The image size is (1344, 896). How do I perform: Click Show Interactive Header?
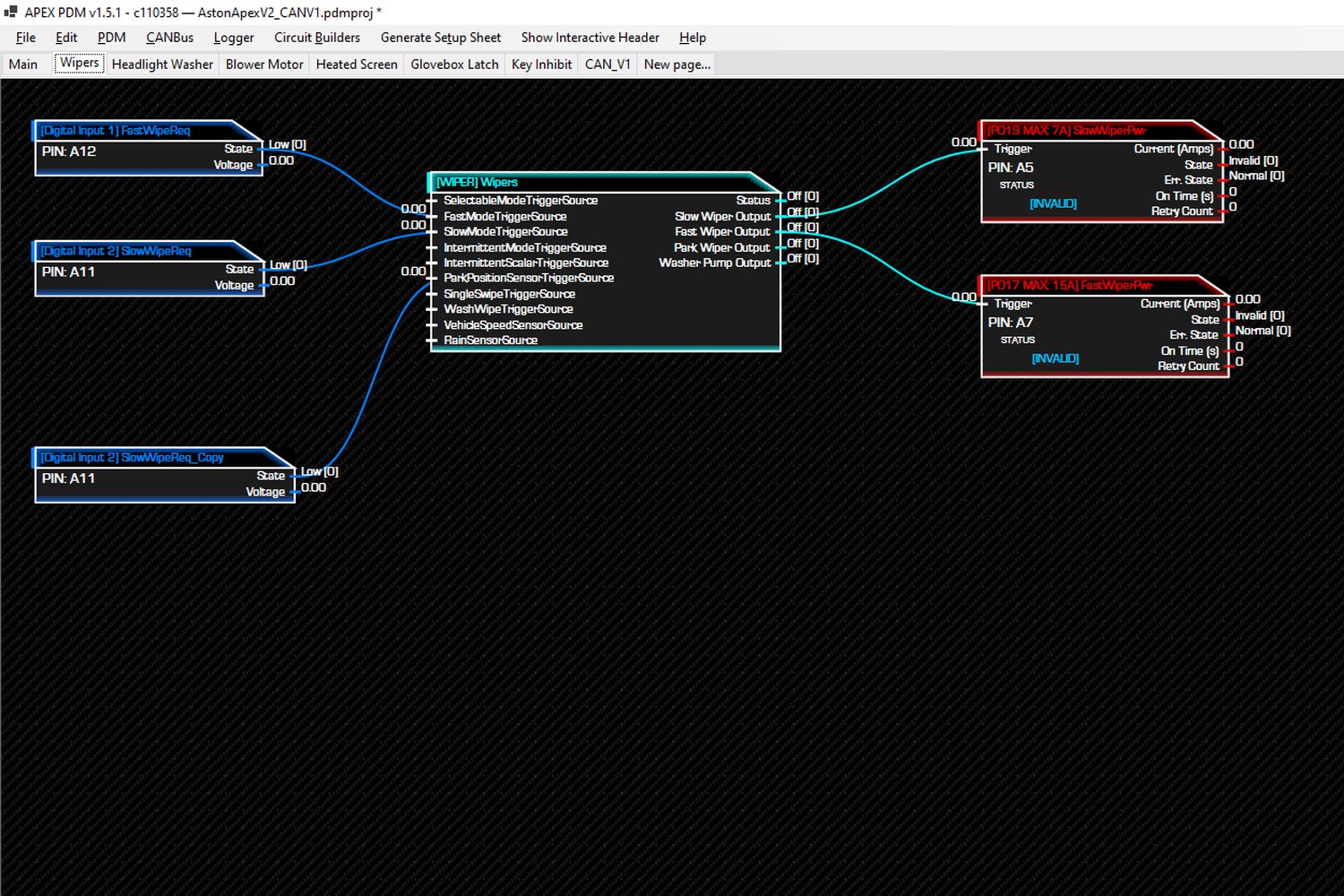590,38
